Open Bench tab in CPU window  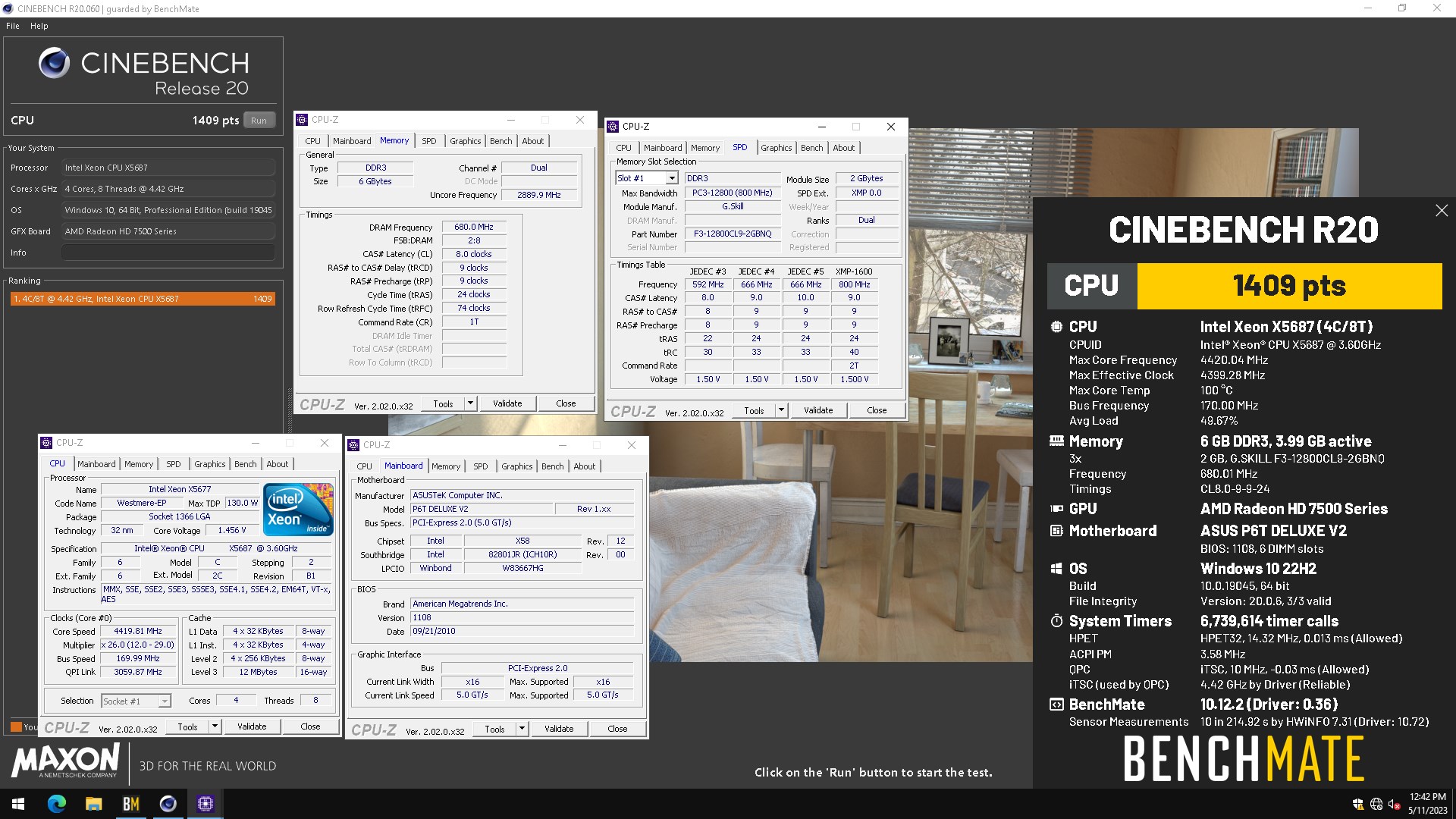246,464
